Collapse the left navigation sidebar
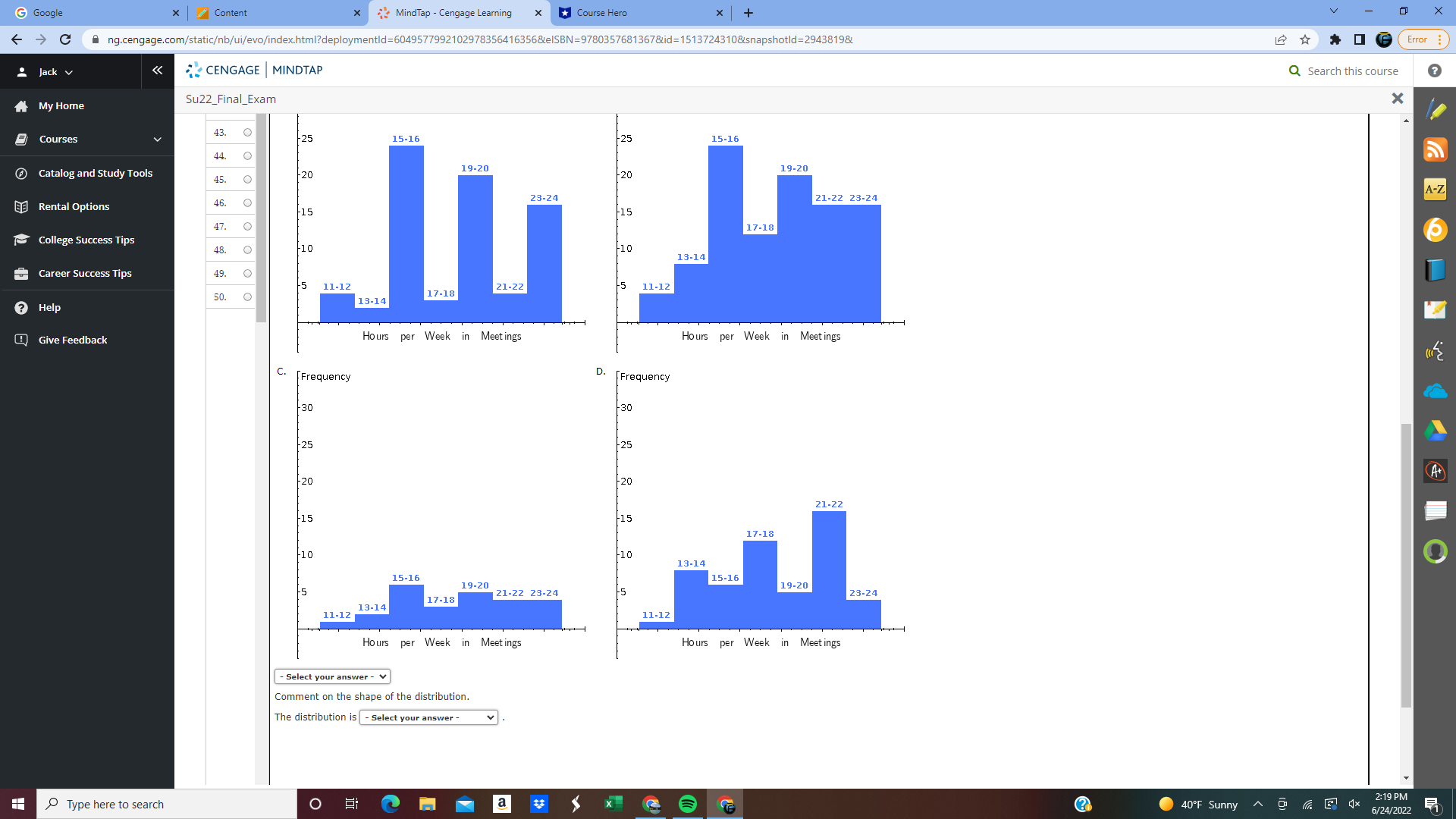 coord(157,71)
